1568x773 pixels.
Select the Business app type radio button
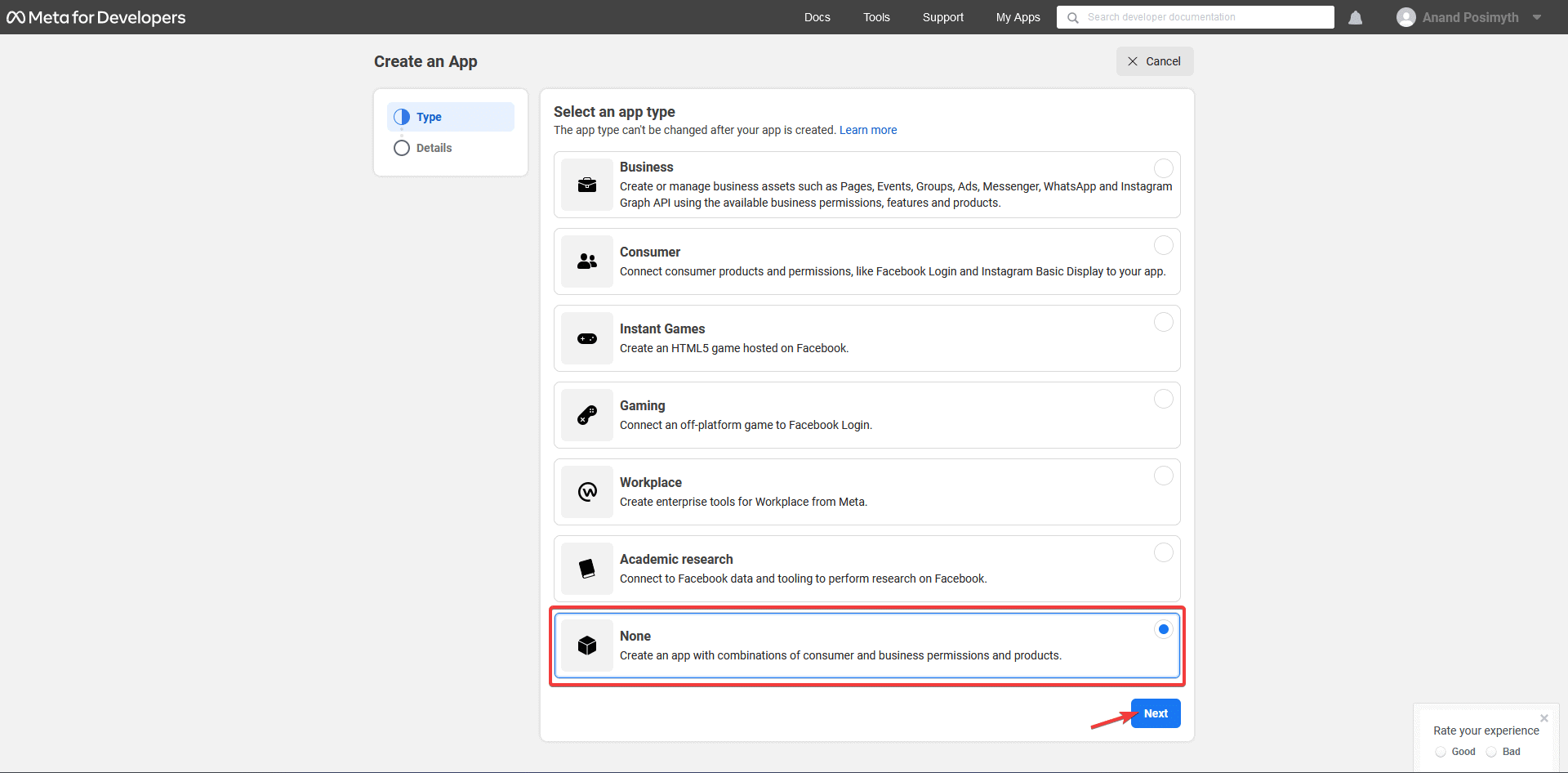coord(1163,168)
